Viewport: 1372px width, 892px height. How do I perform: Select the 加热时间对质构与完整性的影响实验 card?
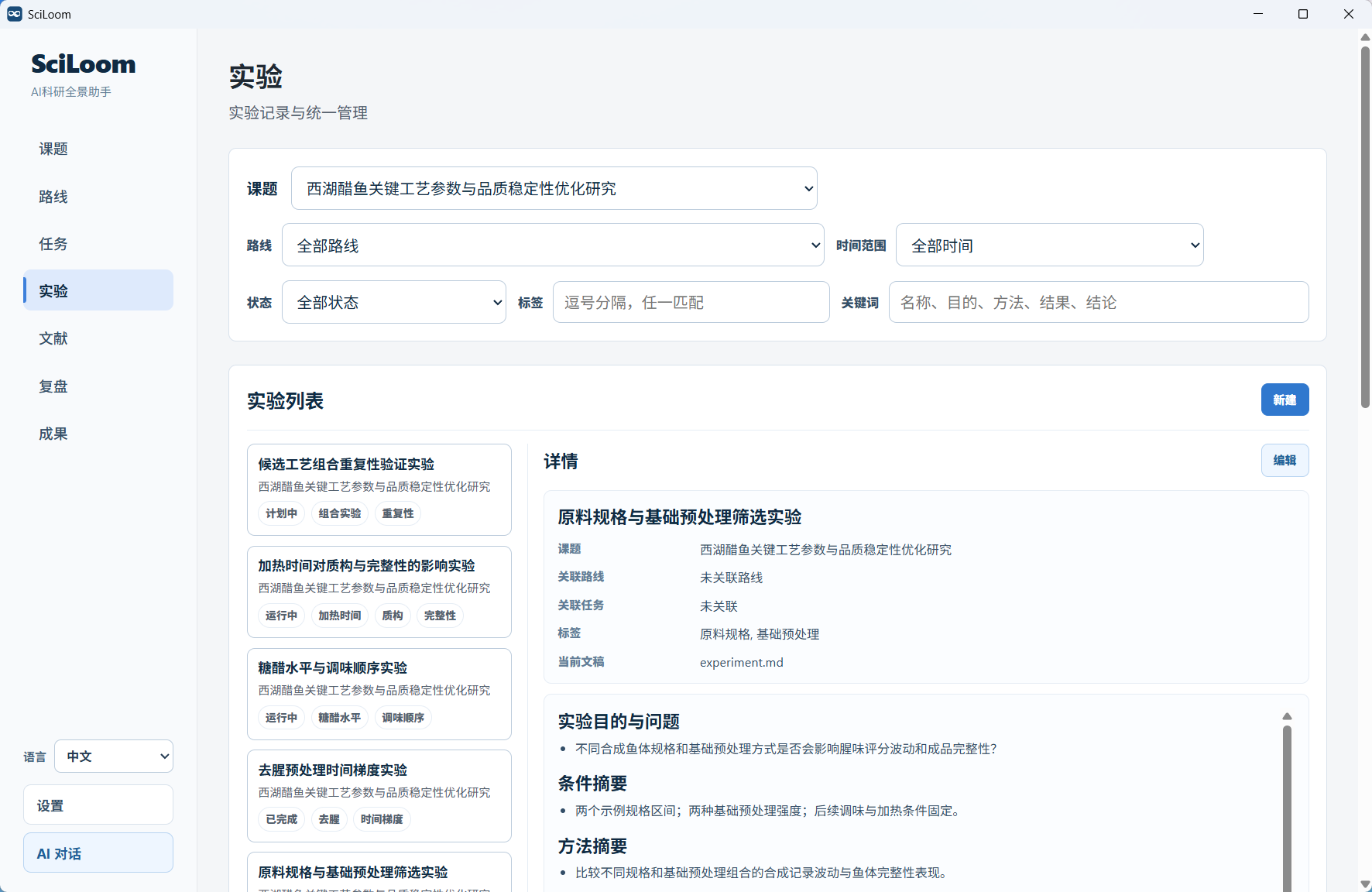pyautogui.click(x=379, y=592)
